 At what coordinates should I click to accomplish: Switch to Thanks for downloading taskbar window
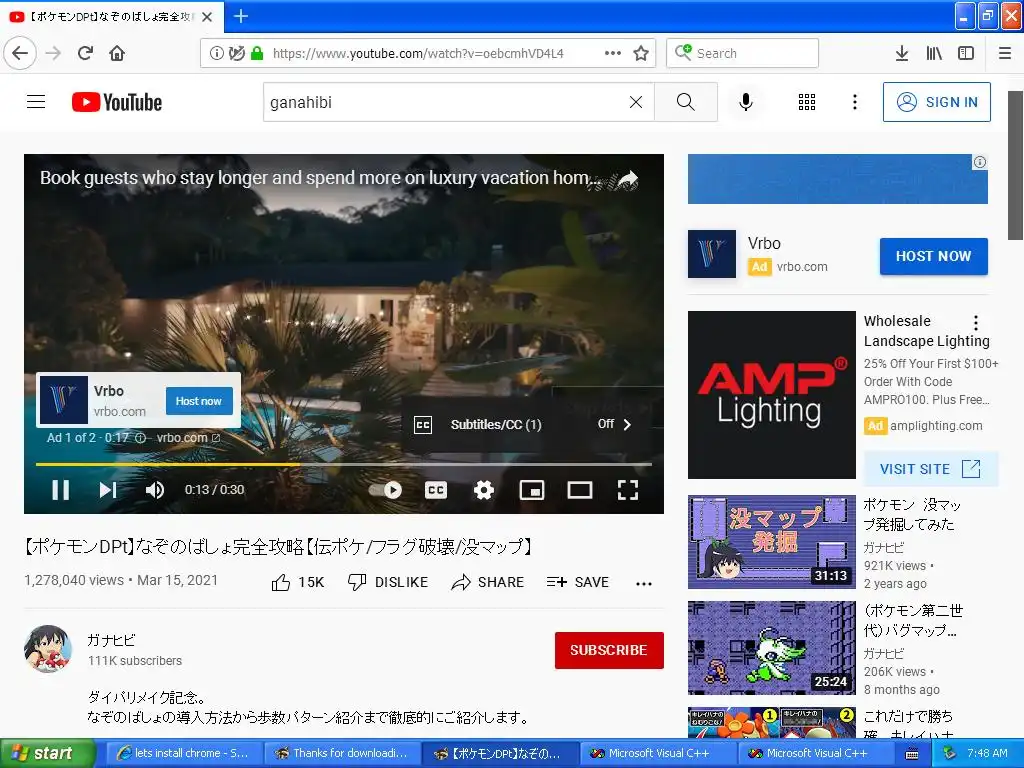[342, 754]
